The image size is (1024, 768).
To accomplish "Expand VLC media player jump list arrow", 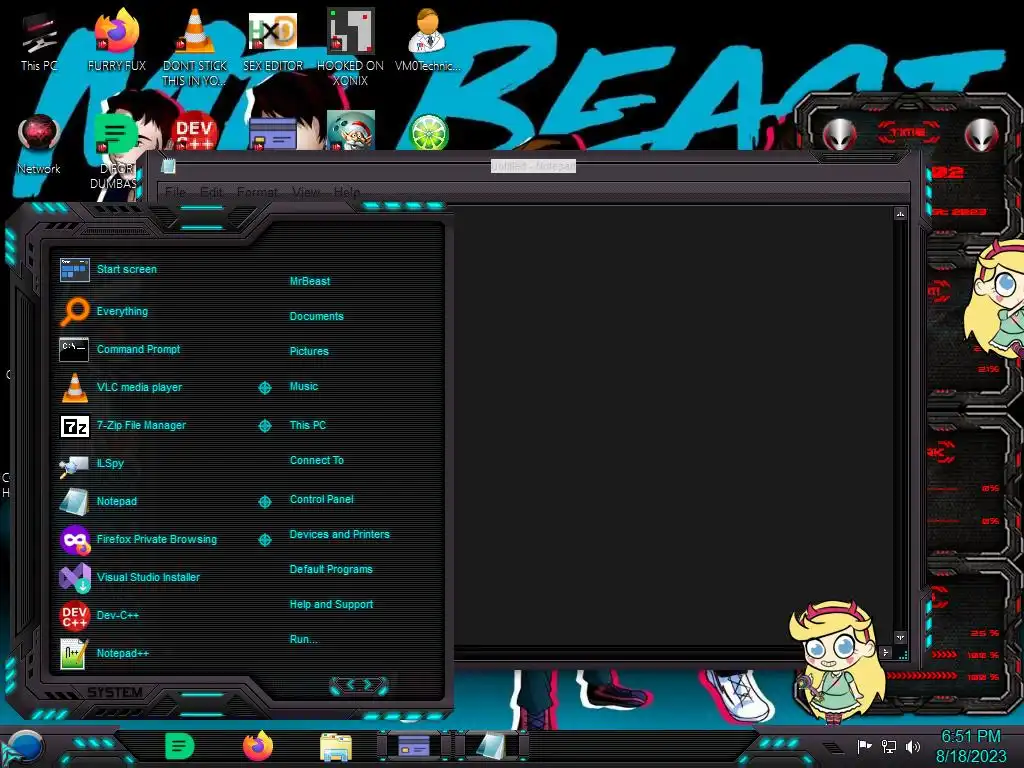I will click(x=264, y=388).
